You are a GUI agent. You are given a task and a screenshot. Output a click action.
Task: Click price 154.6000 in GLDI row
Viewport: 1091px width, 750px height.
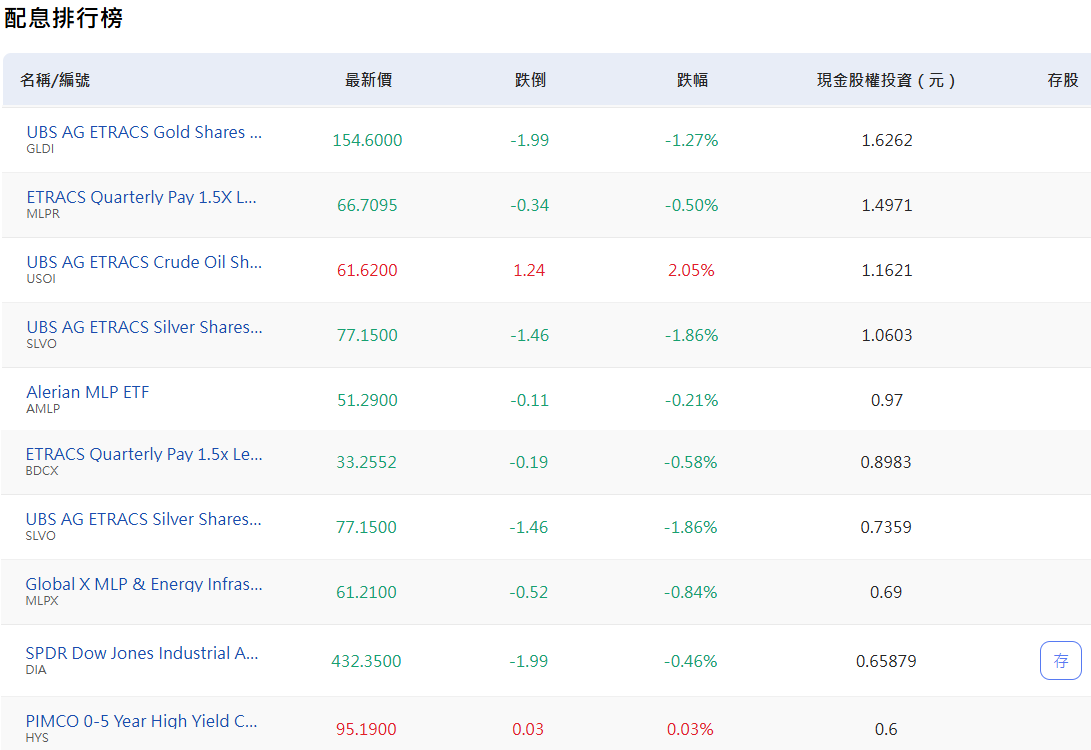[x=367, y=141]
